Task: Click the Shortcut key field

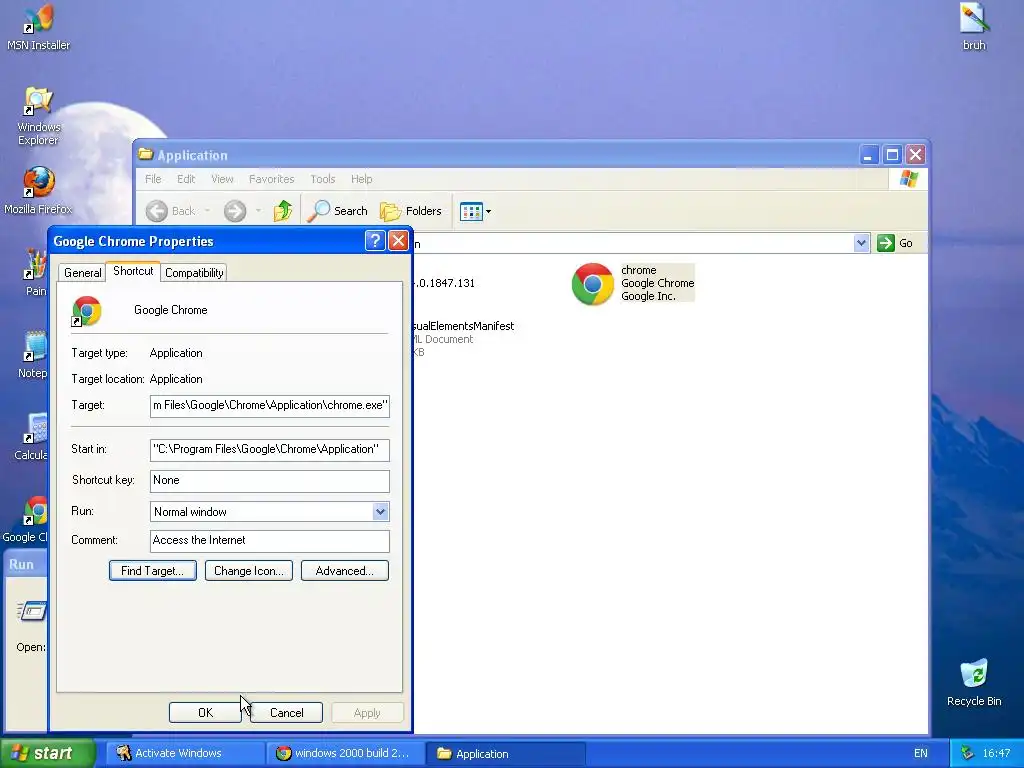Action: pyautogui.click(x=270, y=481)
